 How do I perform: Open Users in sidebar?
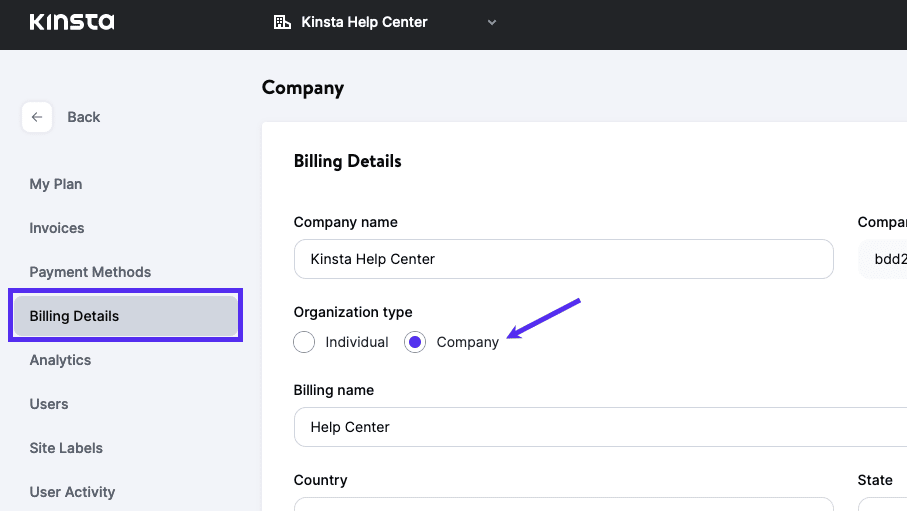(x=49, y=404)
